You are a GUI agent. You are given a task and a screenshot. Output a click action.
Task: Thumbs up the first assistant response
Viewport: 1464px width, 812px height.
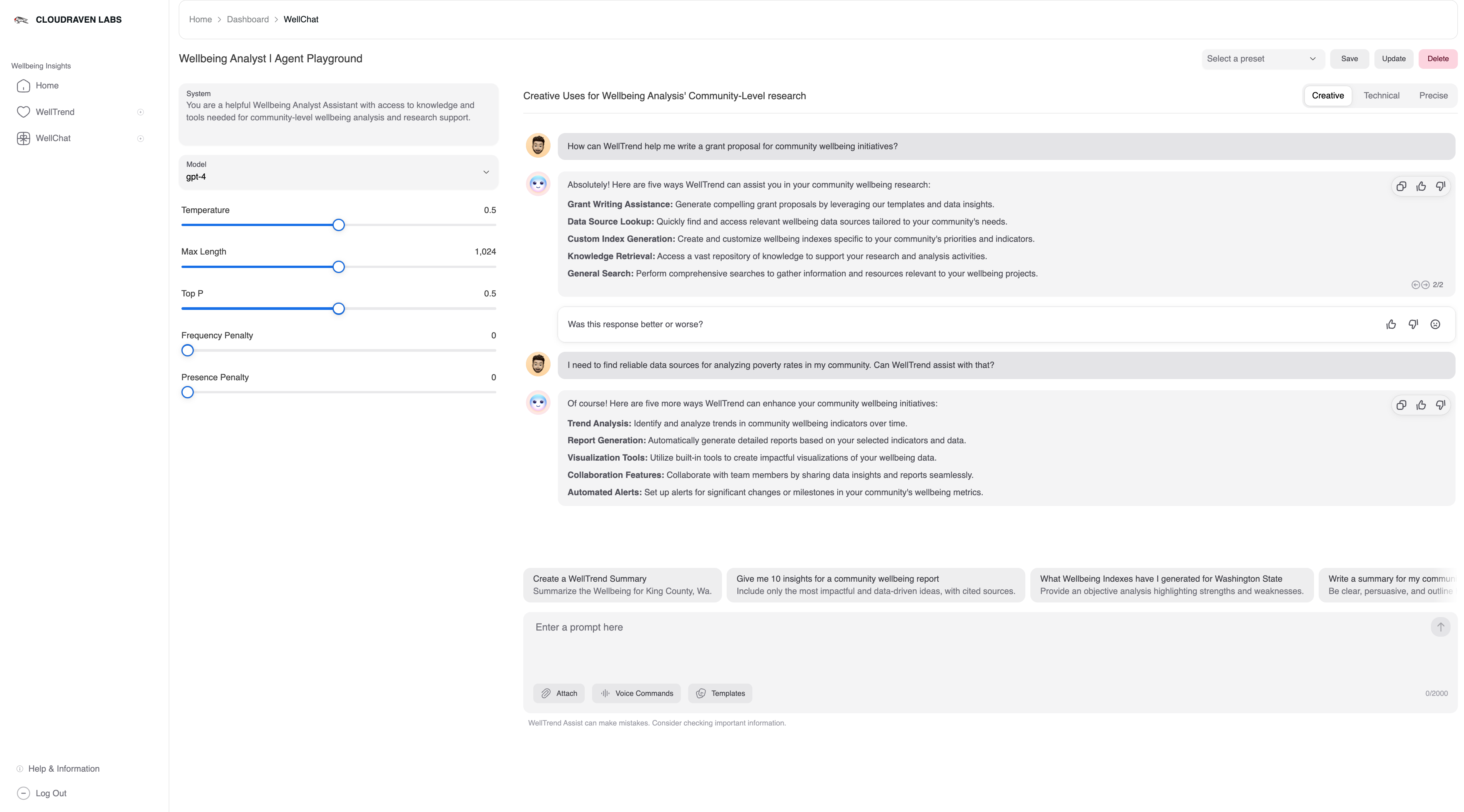pyautogui.click(x=1421, y=186)
